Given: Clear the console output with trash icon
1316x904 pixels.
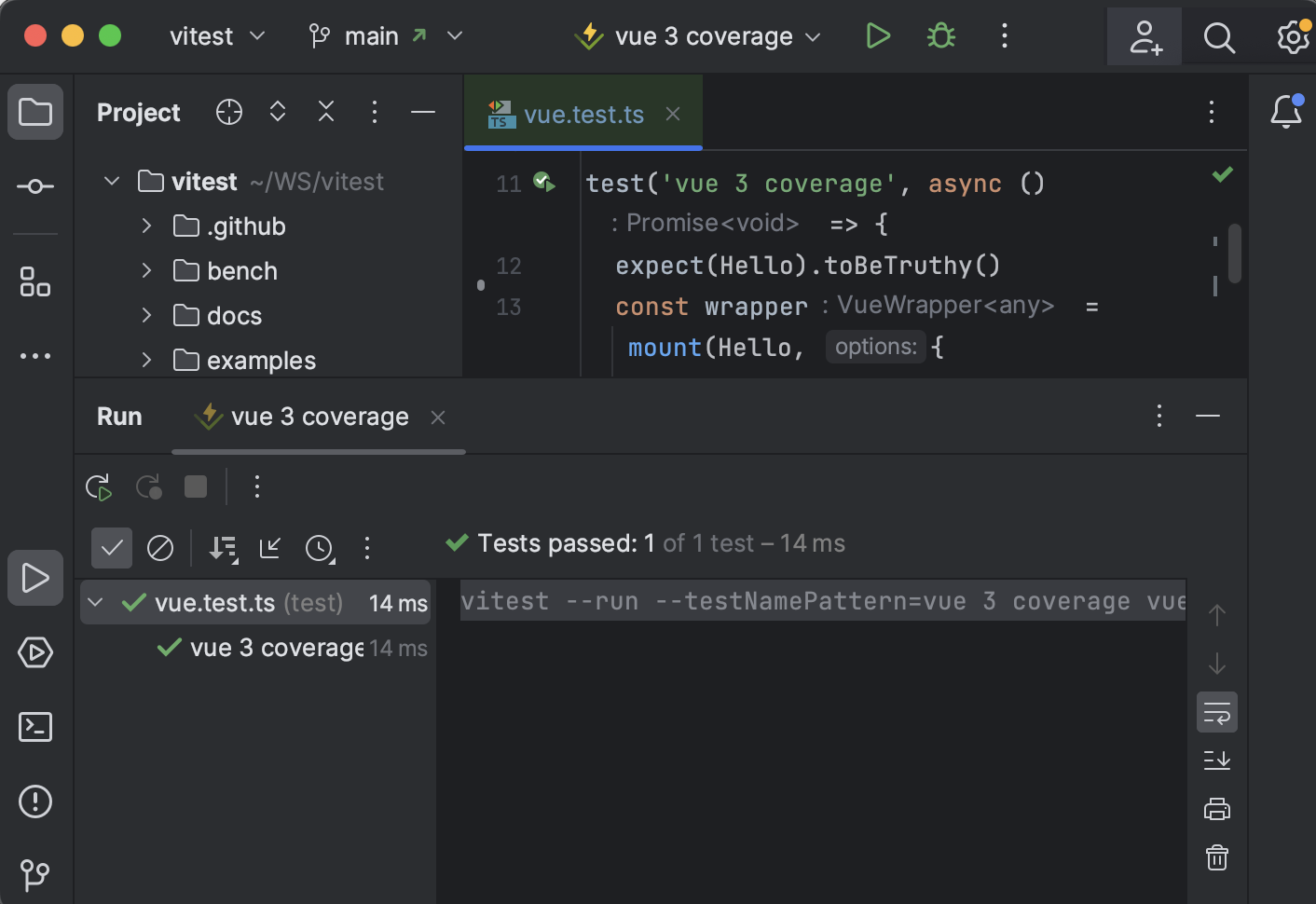Looking at the screenshot, I should [x=1216, y=857].
